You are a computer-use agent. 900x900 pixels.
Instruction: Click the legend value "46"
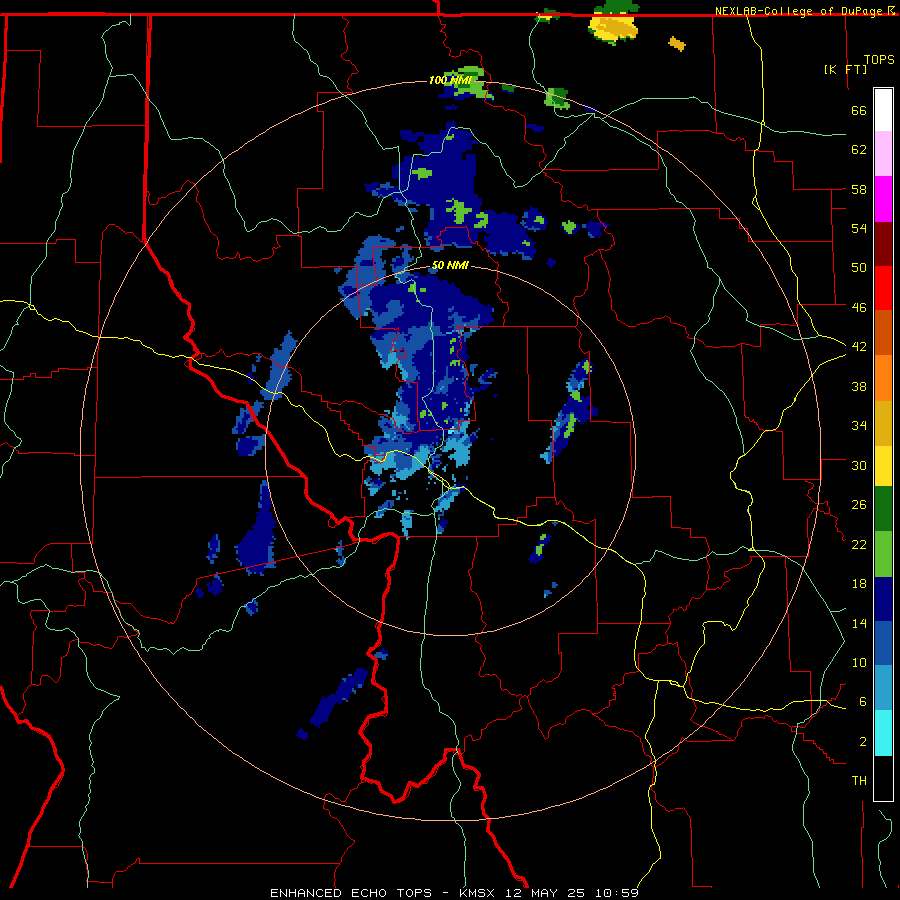(x=859, y=307)
